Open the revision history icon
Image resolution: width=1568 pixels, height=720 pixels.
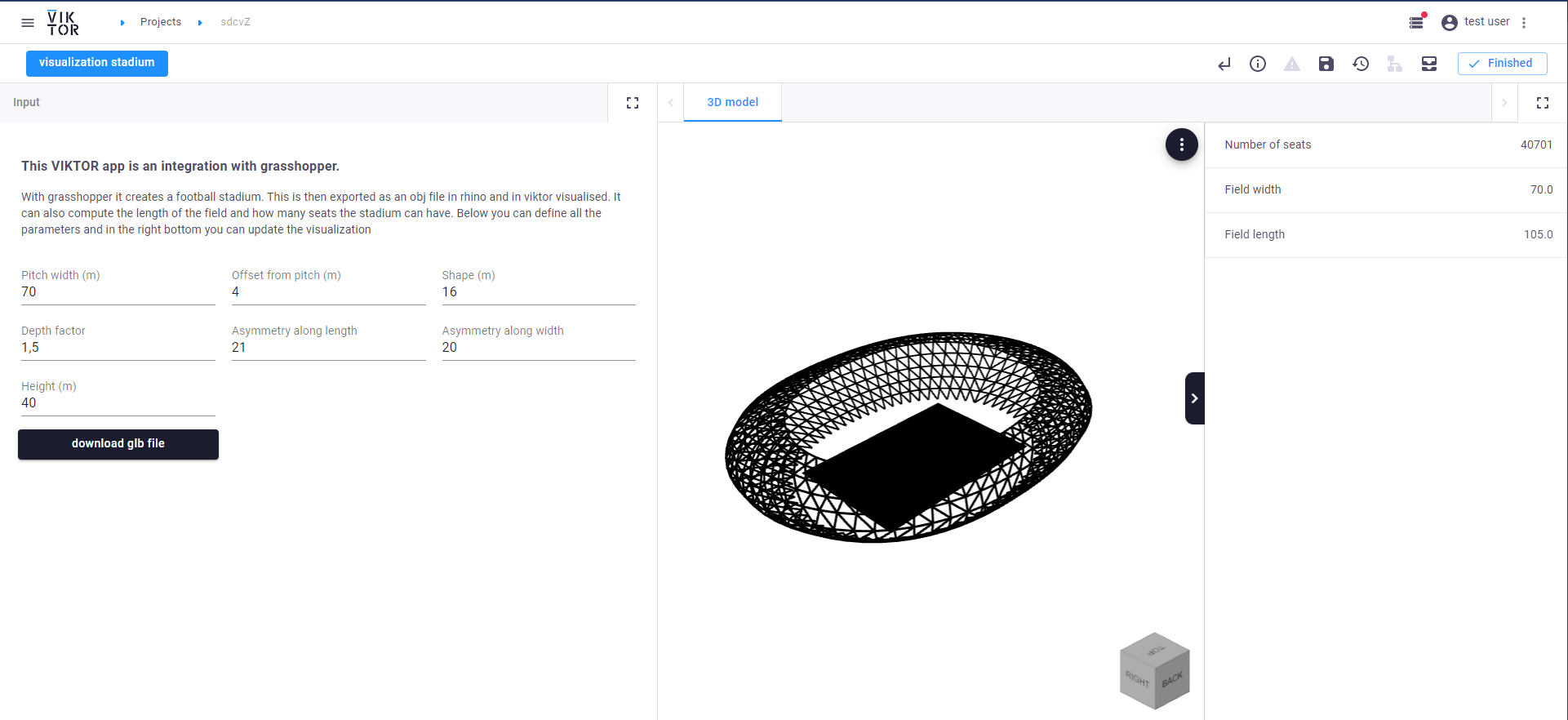tap(1361, 64)
